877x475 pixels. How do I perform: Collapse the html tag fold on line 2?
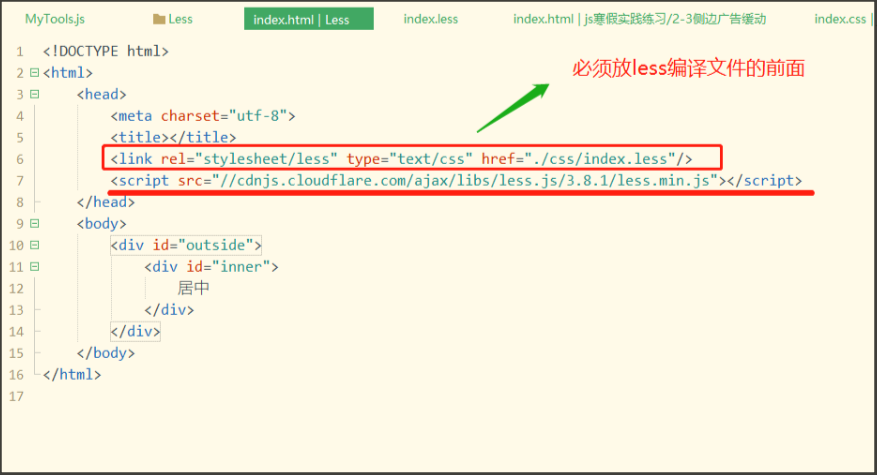(34, 73)
